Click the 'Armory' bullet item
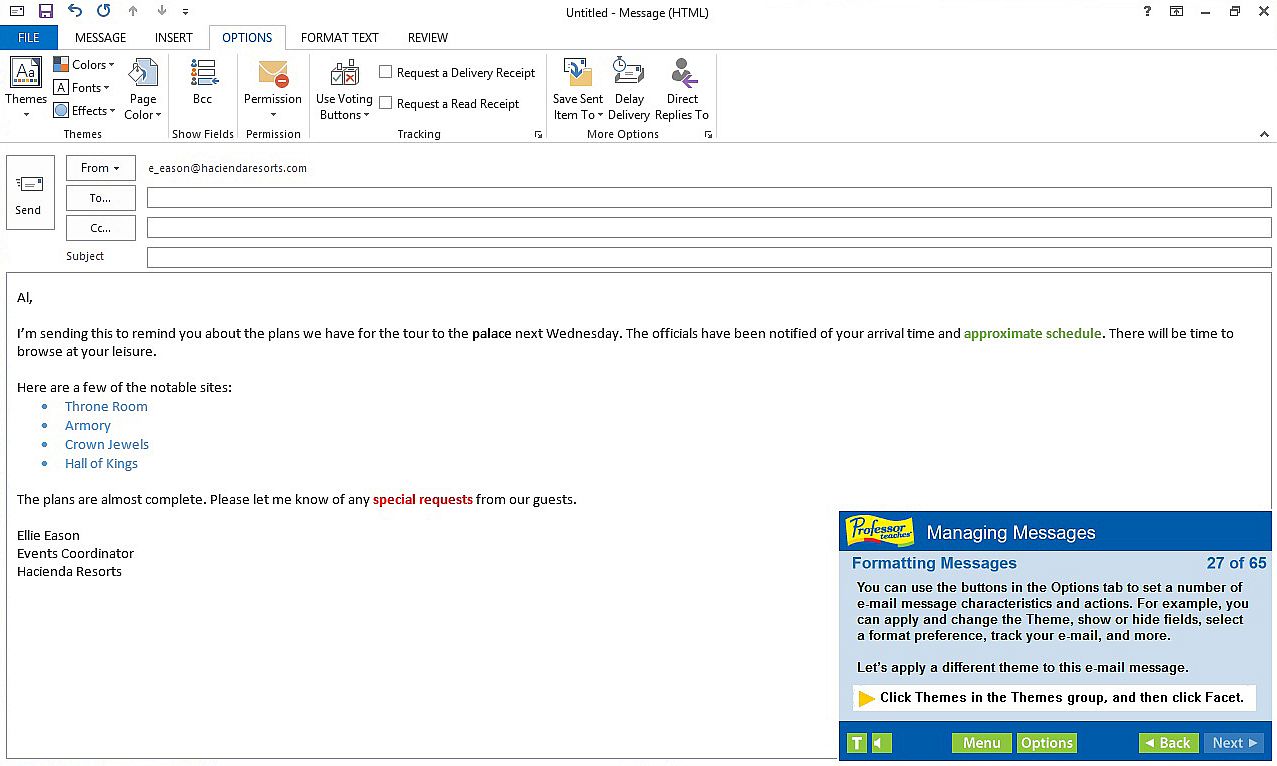Image resolution: width=1277 pixels, height=766 pixels. pyautogui.click(x=88, y=425)
